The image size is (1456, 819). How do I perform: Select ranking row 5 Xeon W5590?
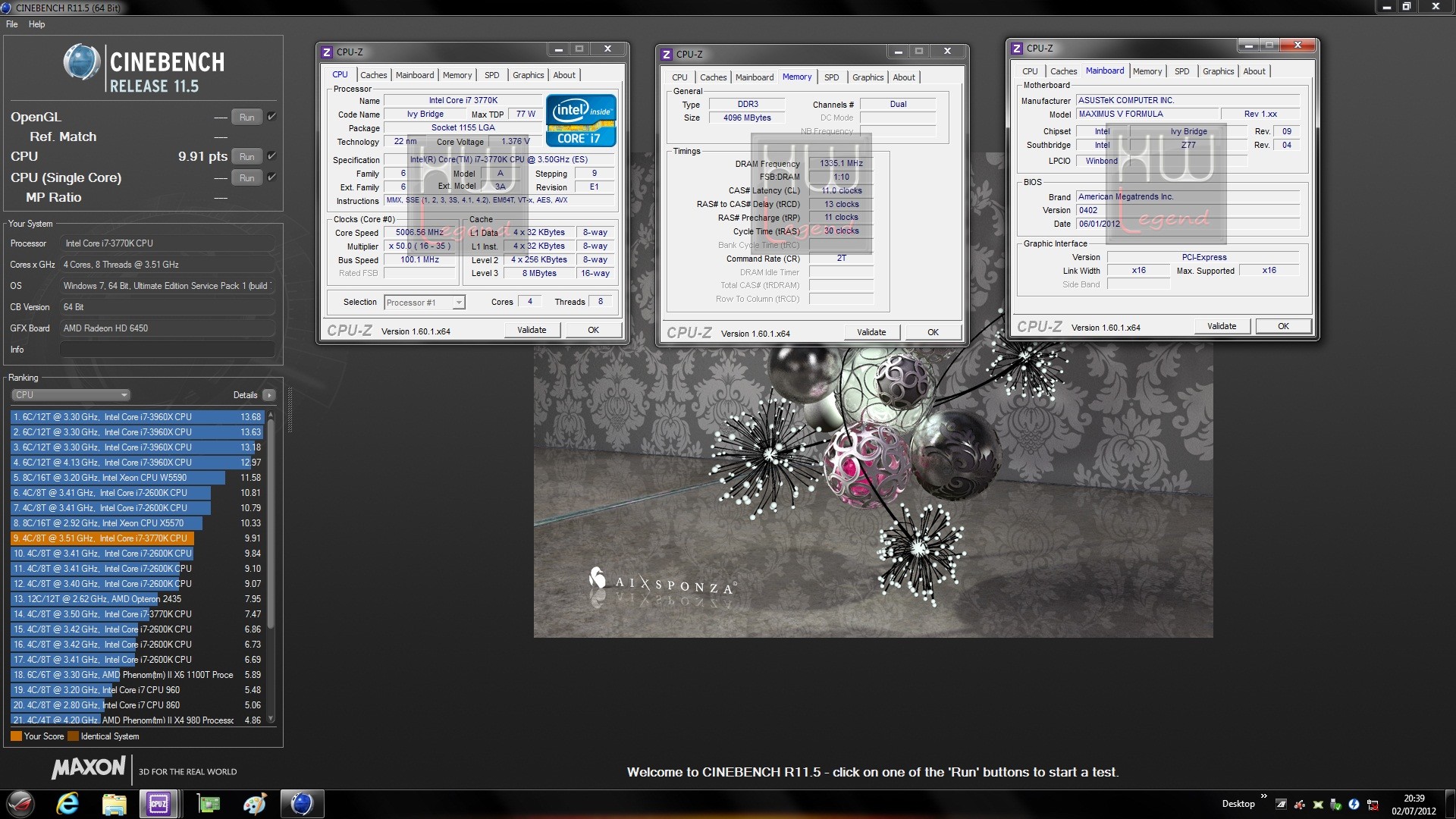[136, 478]
